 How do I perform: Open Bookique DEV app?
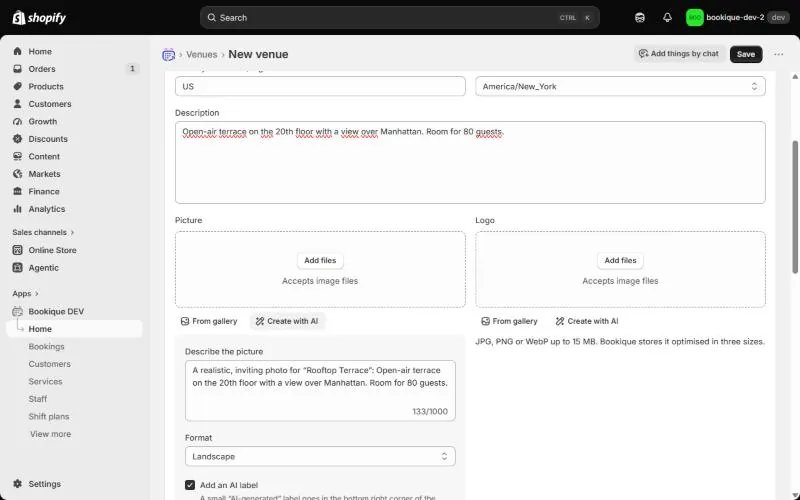pyautogui.click(x=74, y=311)
